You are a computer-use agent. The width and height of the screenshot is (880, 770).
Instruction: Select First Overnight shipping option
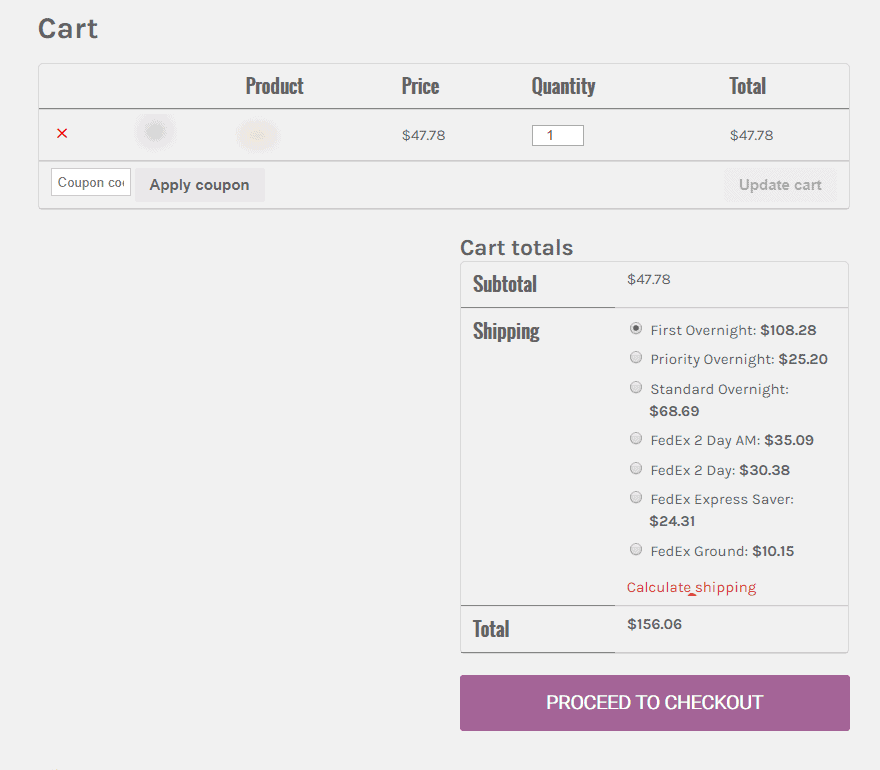636,328
